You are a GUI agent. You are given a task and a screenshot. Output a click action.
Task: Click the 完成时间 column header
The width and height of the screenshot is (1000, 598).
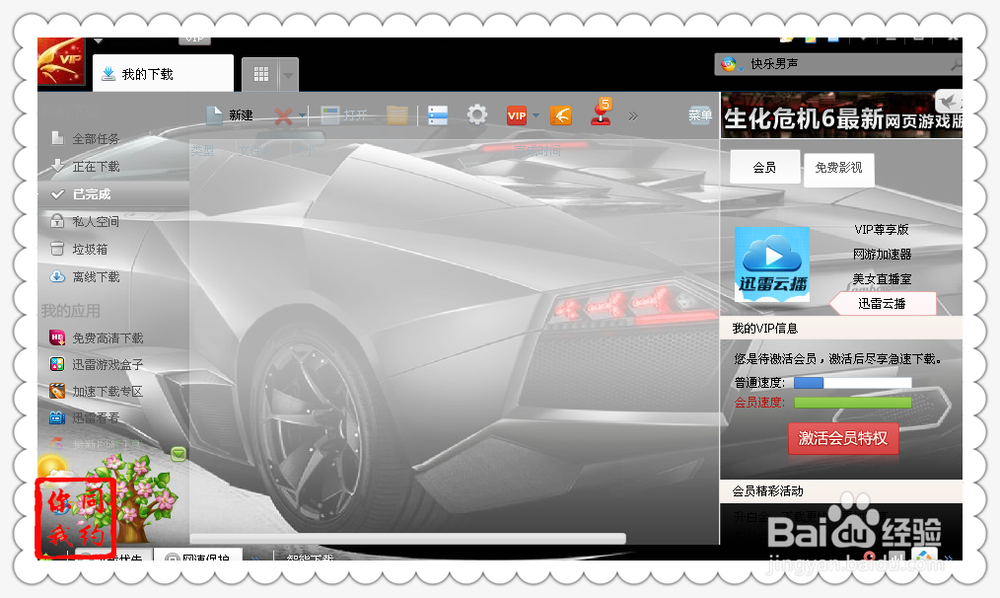coord(538,150)
